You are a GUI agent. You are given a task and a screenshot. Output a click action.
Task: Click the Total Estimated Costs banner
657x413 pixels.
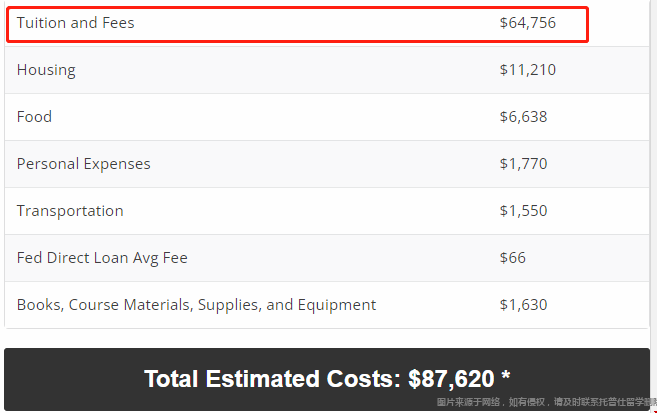click(x=327, y=379)
